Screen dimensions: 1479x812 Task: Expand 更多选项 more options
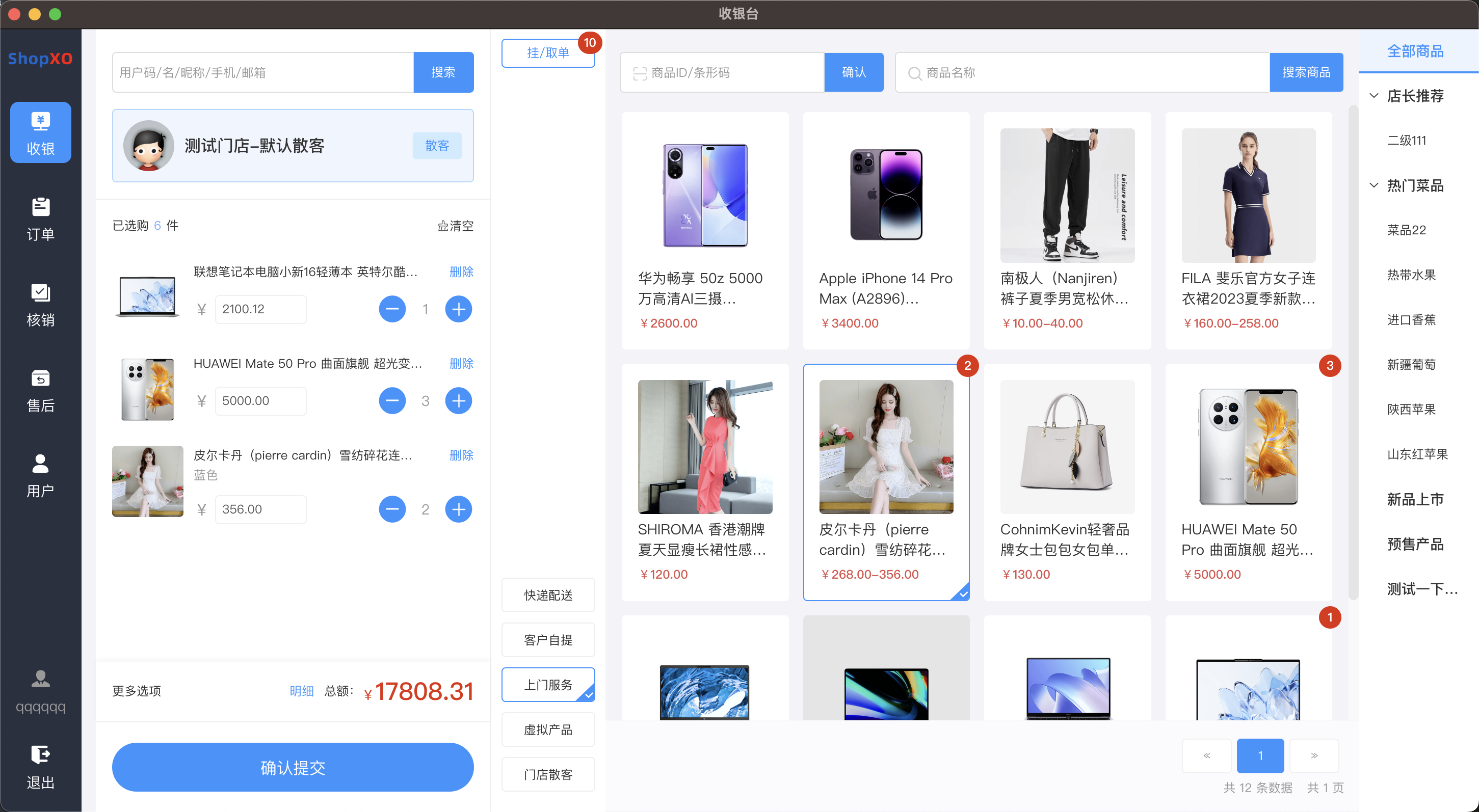pyautogui.click(x=137, y=690)
